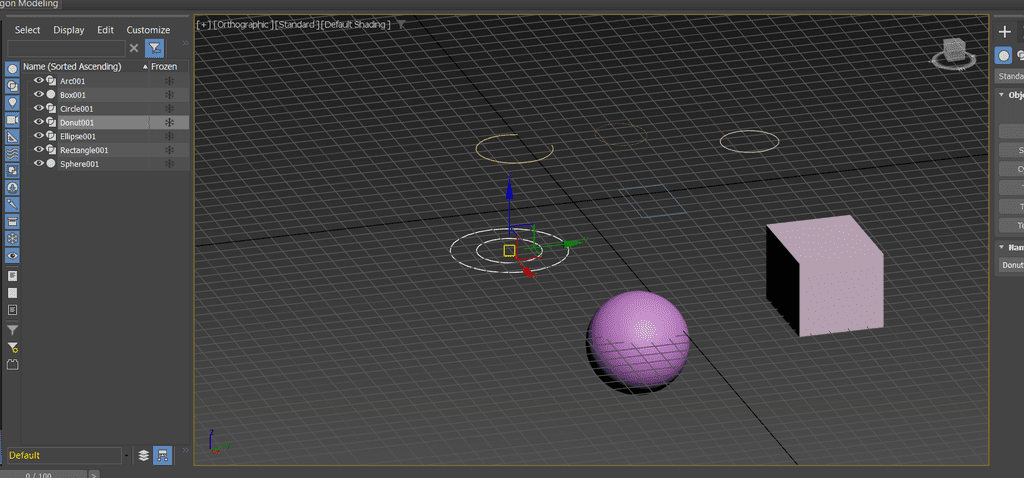
Task: Open the funnel with gear filter settings
Action: click(12, 347)
